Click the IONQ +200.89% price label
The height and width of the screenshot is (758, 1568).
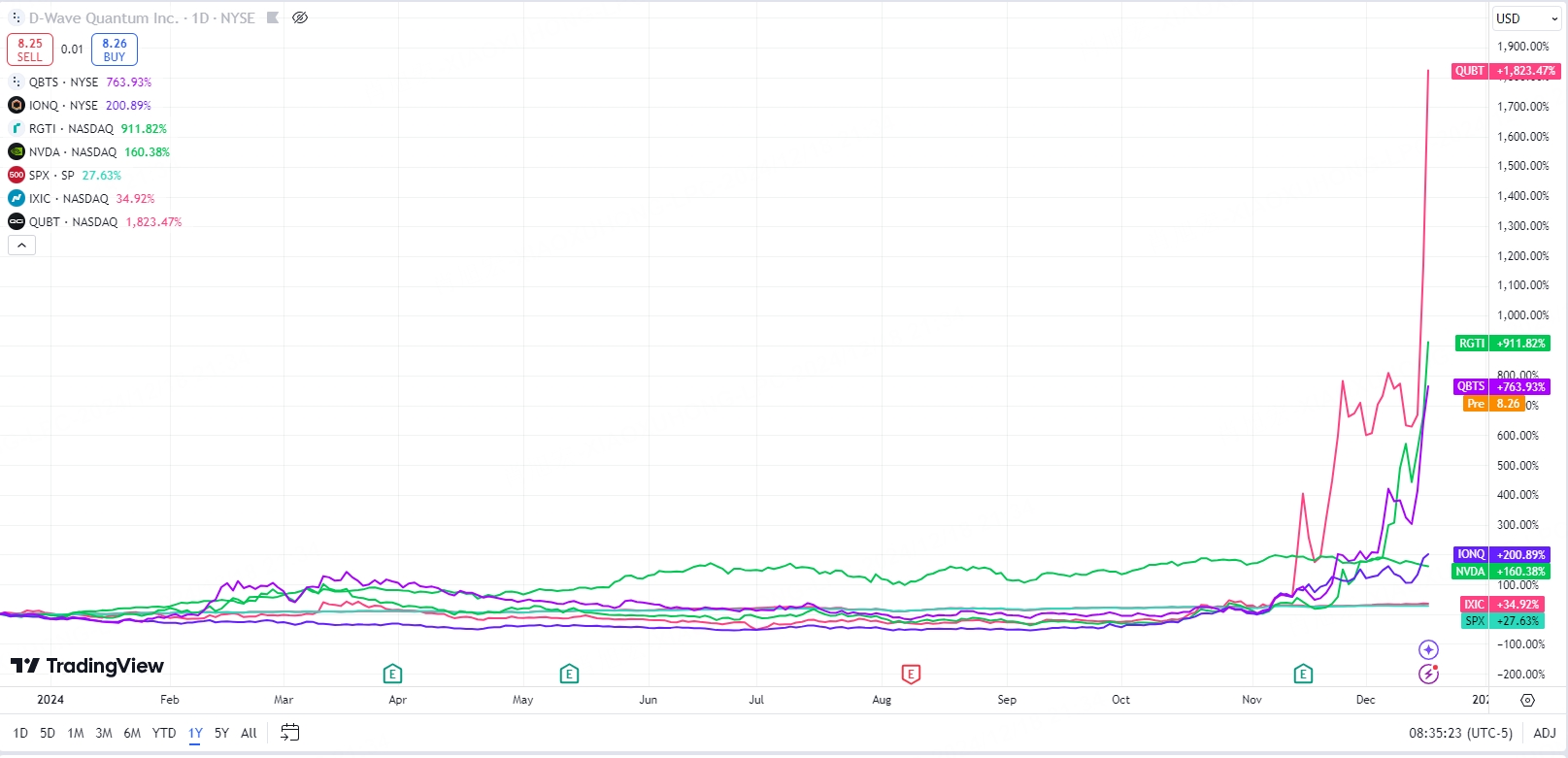(1501, 555)
